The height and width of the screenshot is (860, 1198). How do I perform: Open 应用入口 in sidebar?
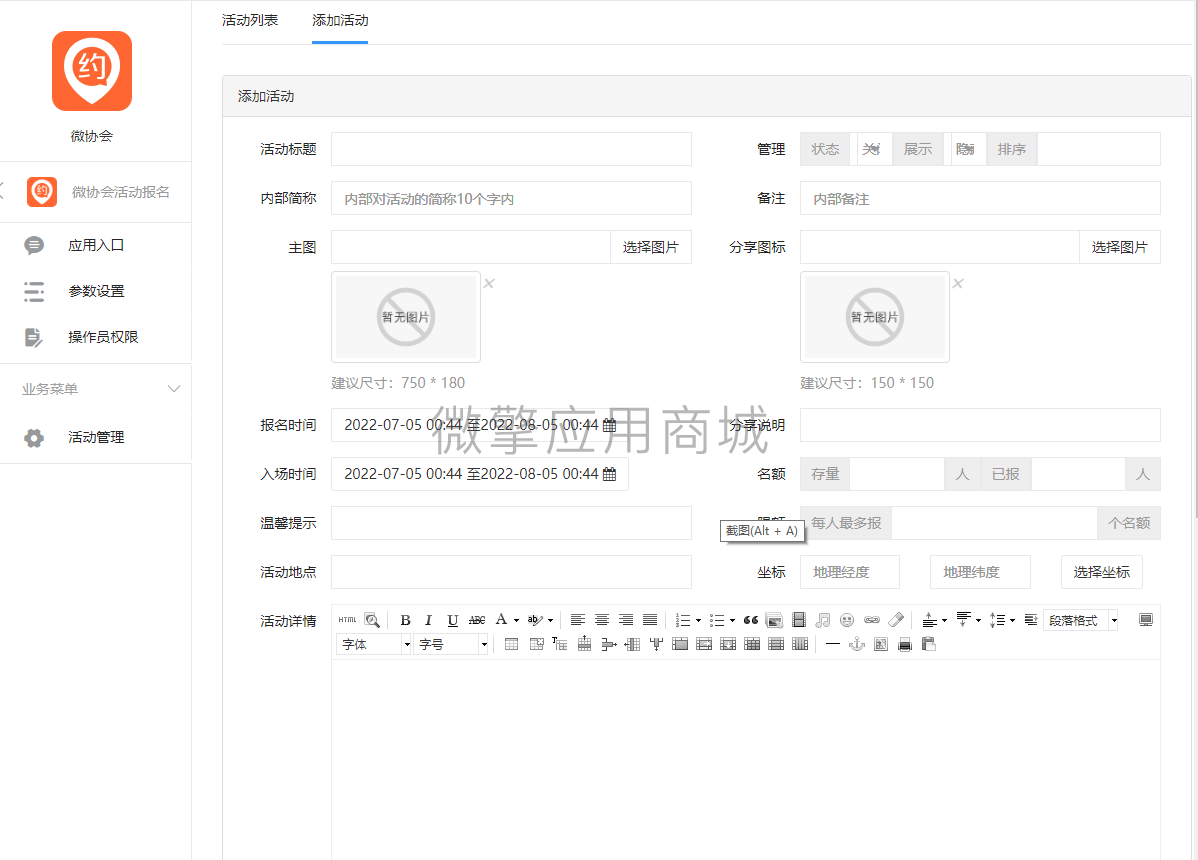96,245
